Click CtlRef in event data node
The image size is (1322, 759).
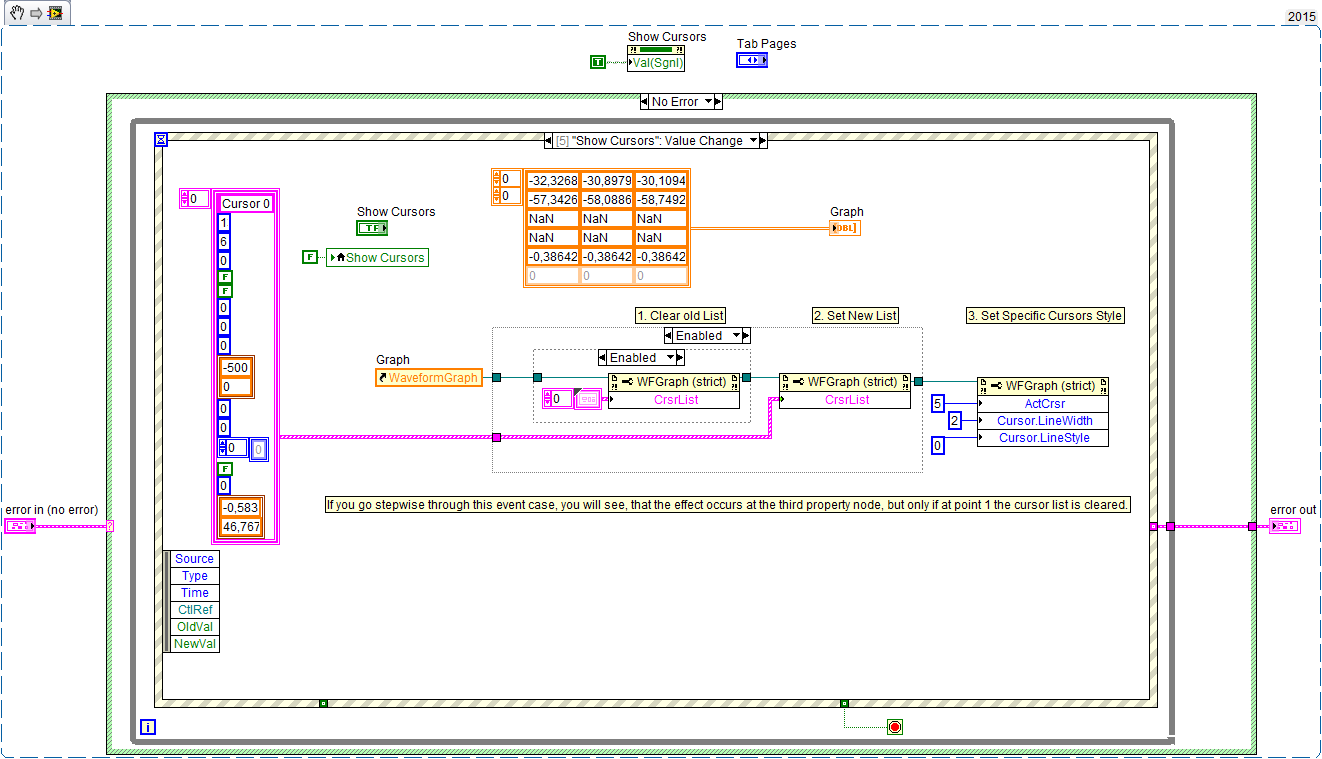[x=194, y=610]
